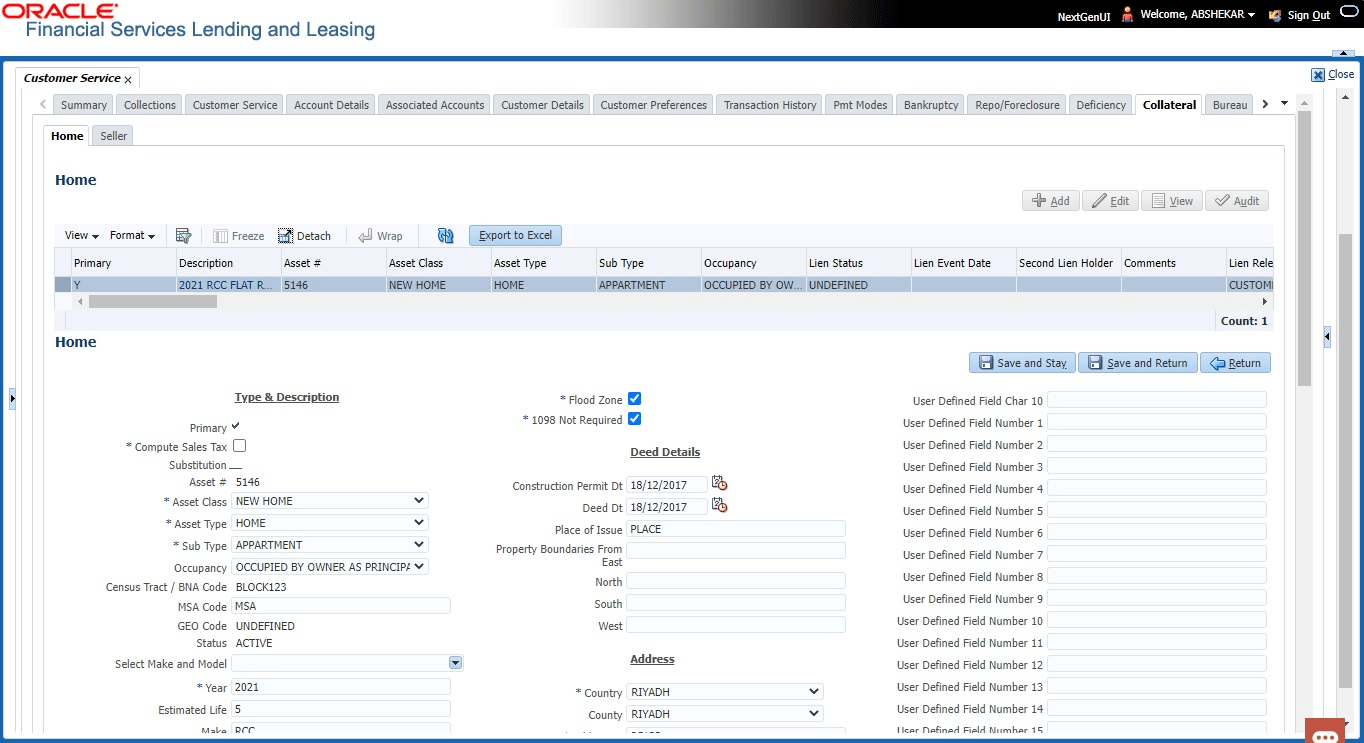Open the View menu in table toolbar
Screen dimensions: 1364x743
81,236
